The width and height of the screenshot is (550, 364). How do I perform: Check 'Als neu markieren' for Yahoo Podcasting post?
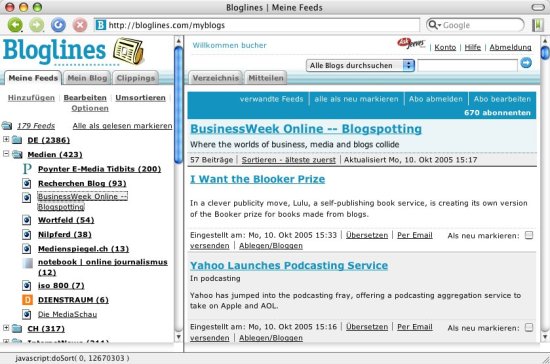pos(529,328)
